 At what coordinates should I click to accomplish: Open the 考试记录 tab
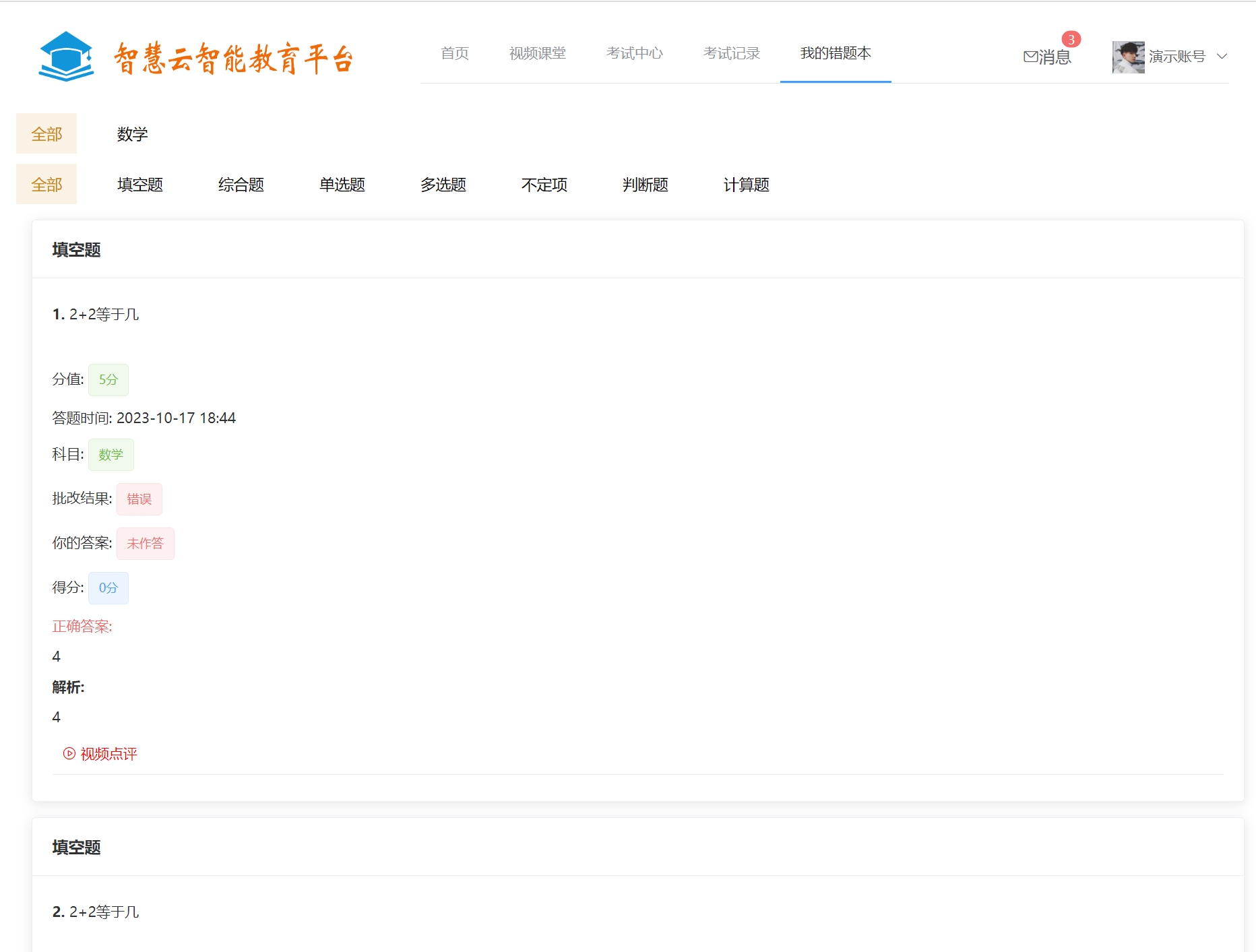732,53
